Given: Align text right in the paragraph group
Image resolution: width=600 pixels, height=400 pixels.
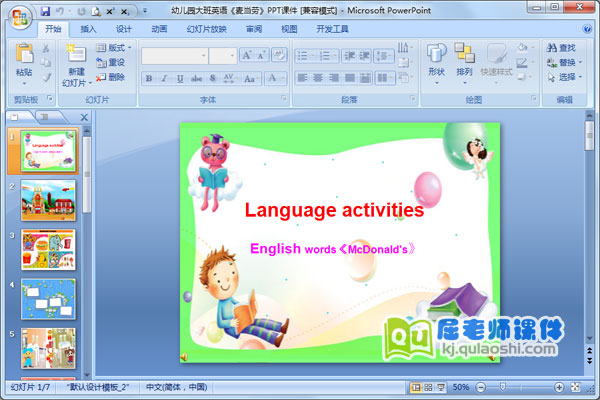Looking at the screenshot, I should [x=334, y=78].
